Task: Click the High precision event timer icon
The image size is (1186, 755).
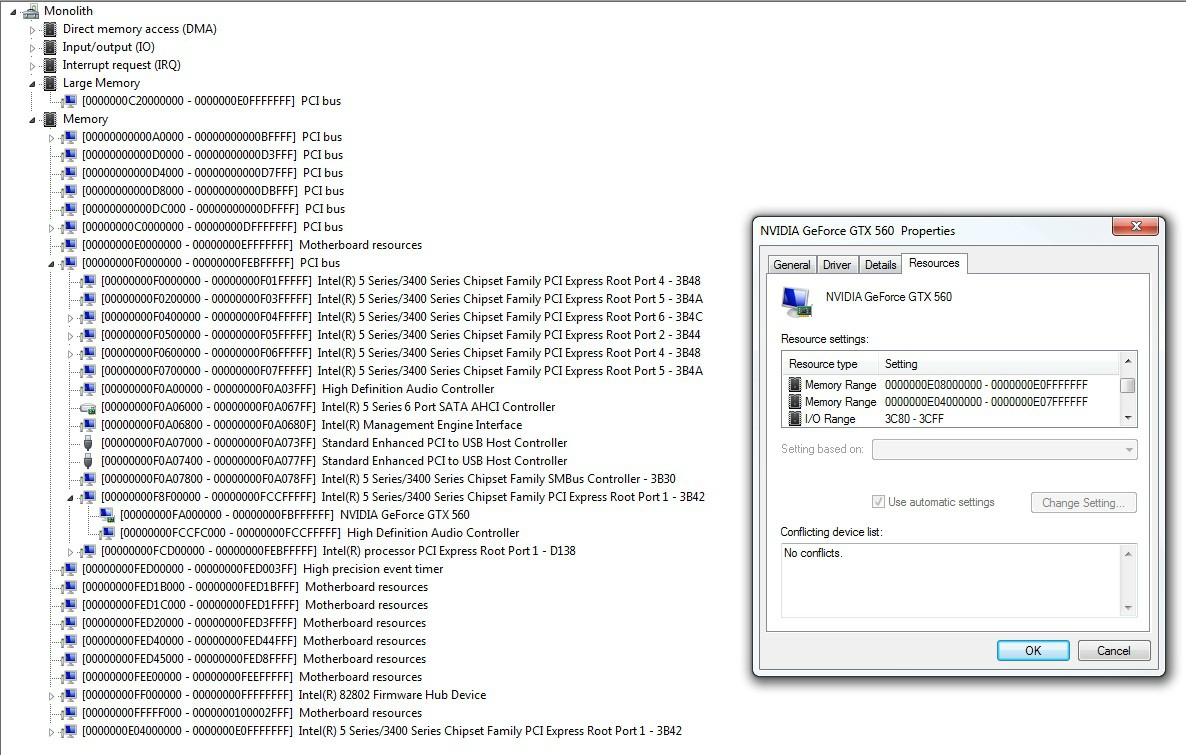Action: tap(69, 569)
